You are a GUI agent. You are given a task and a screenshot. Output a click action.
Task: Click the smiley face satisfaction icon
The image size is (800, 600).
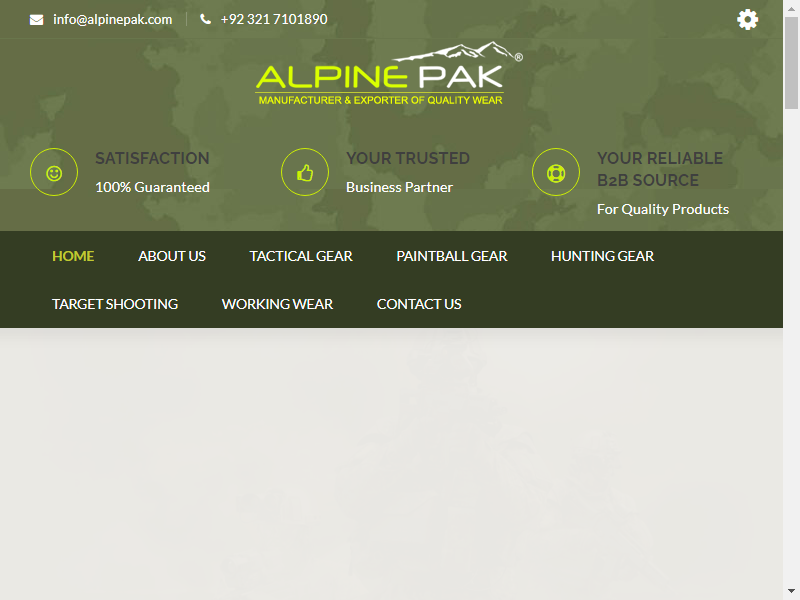point(54,172)
